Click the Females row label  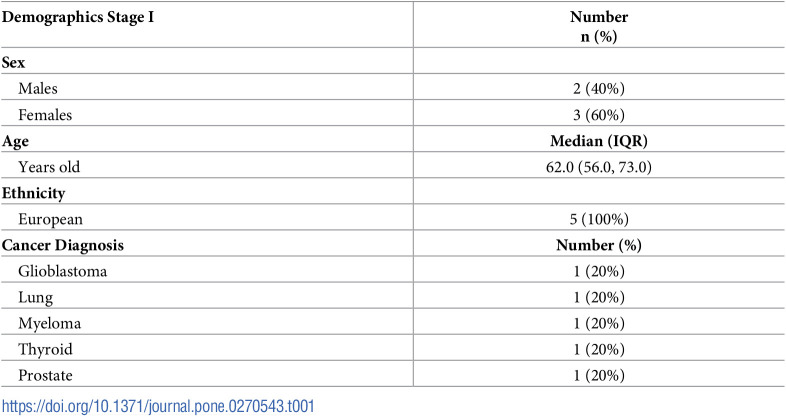(x=45, y=115)
